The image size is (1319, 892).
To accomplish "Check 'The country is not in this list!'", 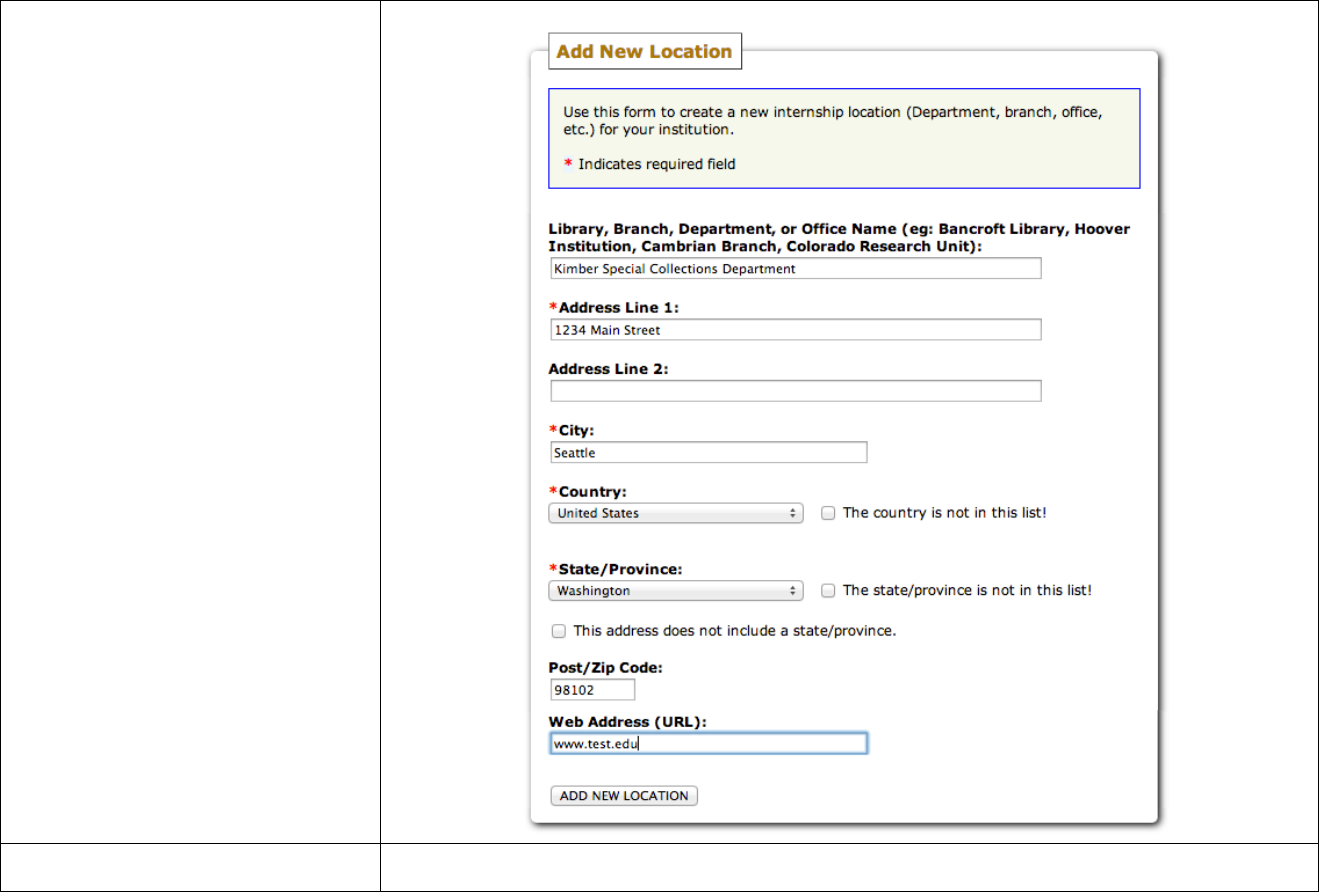I will tap(828, 513).
